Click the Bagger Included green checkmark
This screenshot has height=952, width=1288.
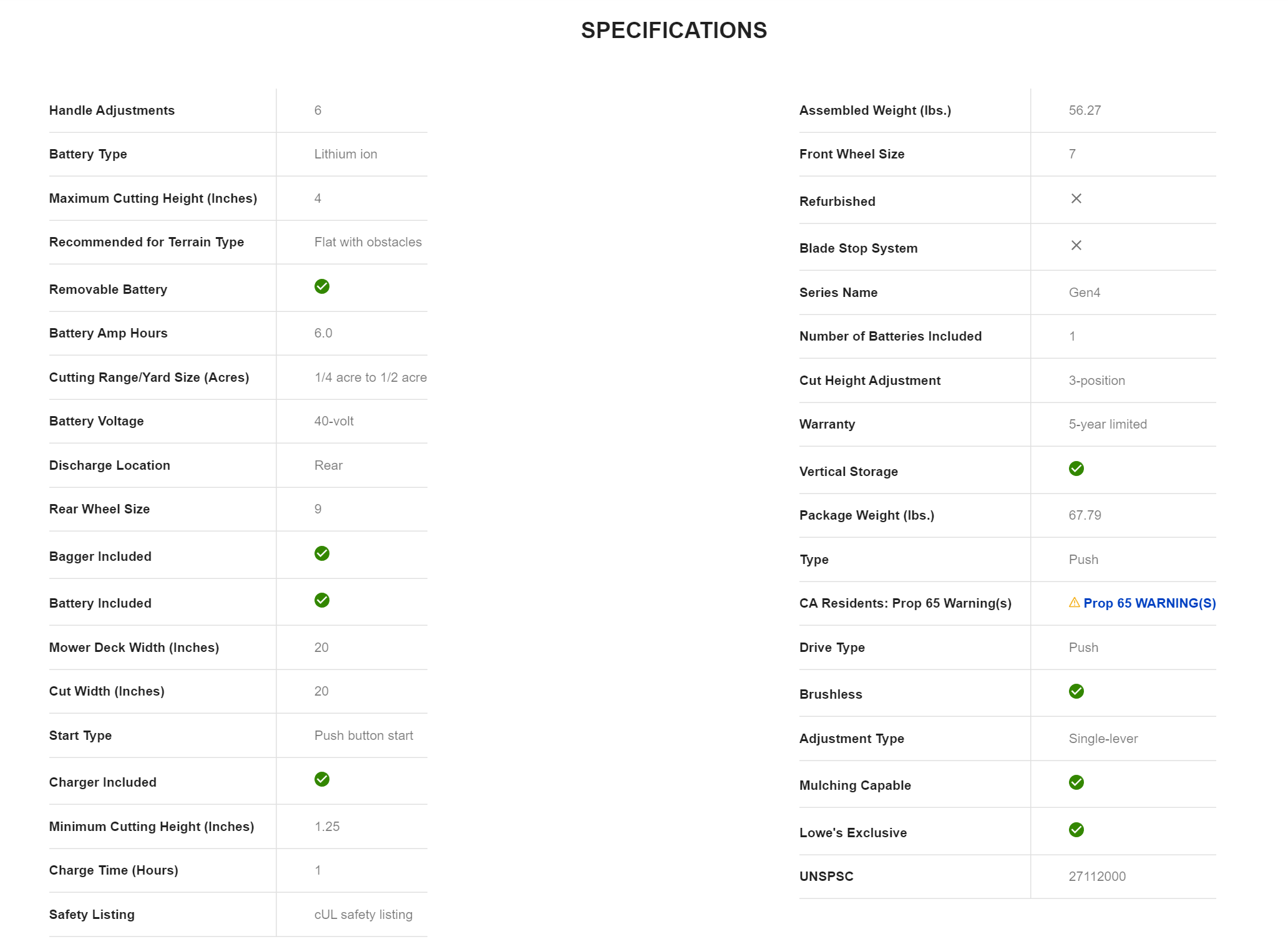pyautogui.click(x=322, y=553)
